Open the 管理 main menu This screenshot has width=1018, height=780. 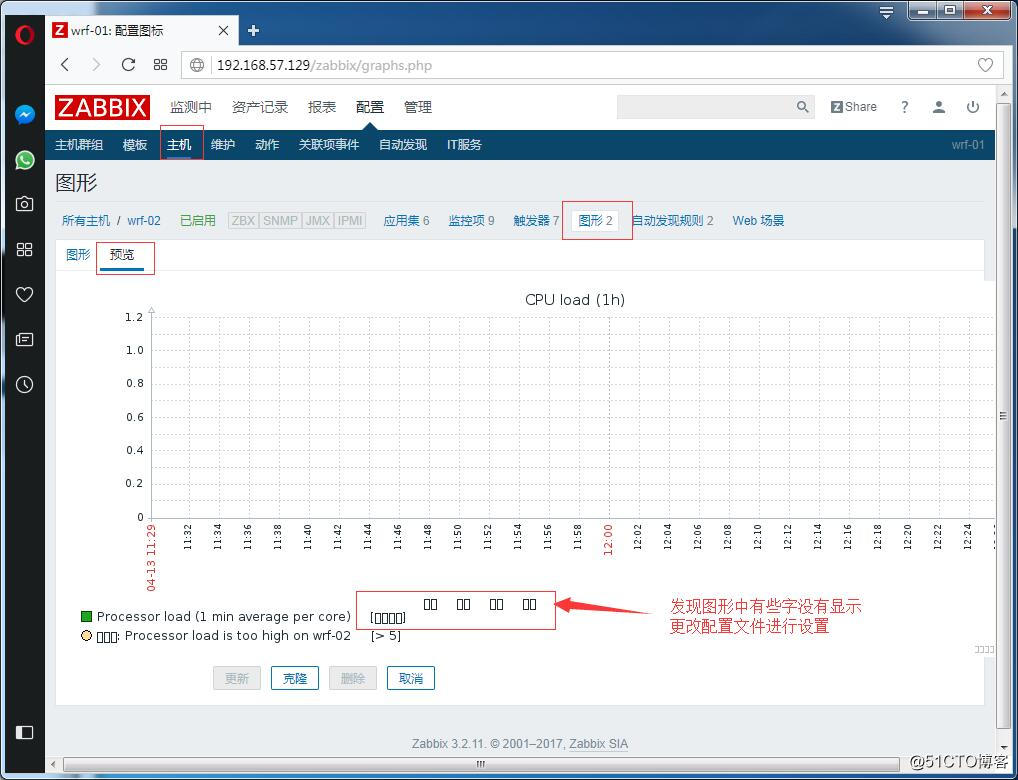(x=418, y=107)
